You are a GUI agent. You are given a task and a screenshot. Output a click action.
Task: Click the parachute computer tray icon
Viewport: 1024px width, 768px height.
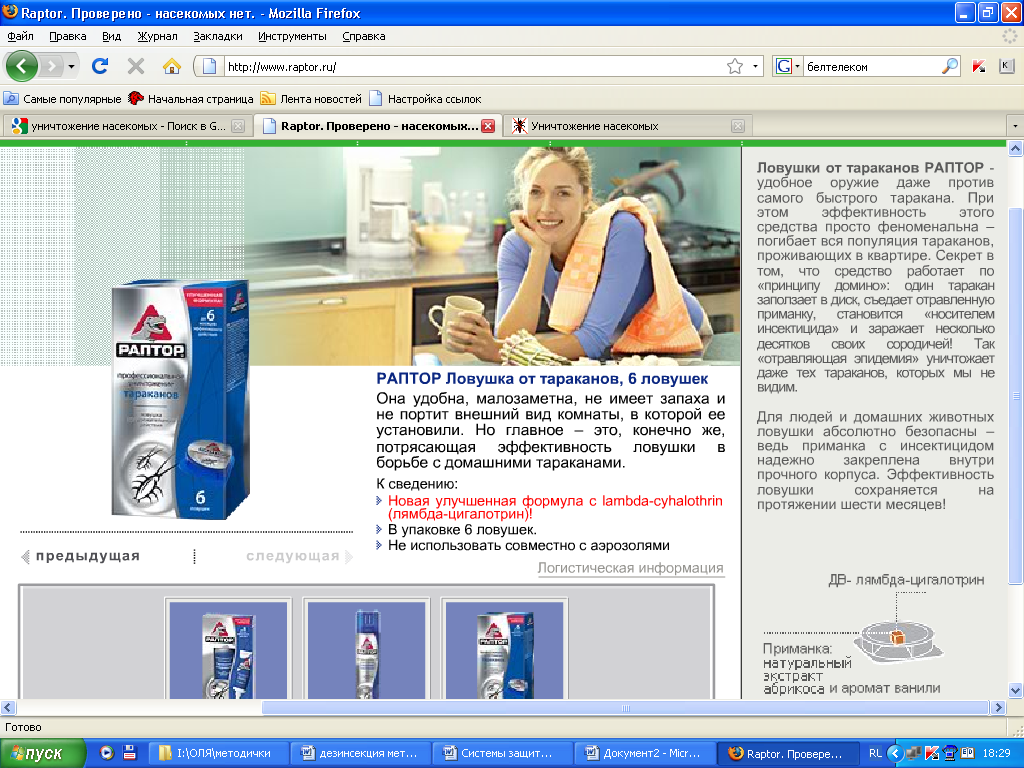[x=950, y=753]
